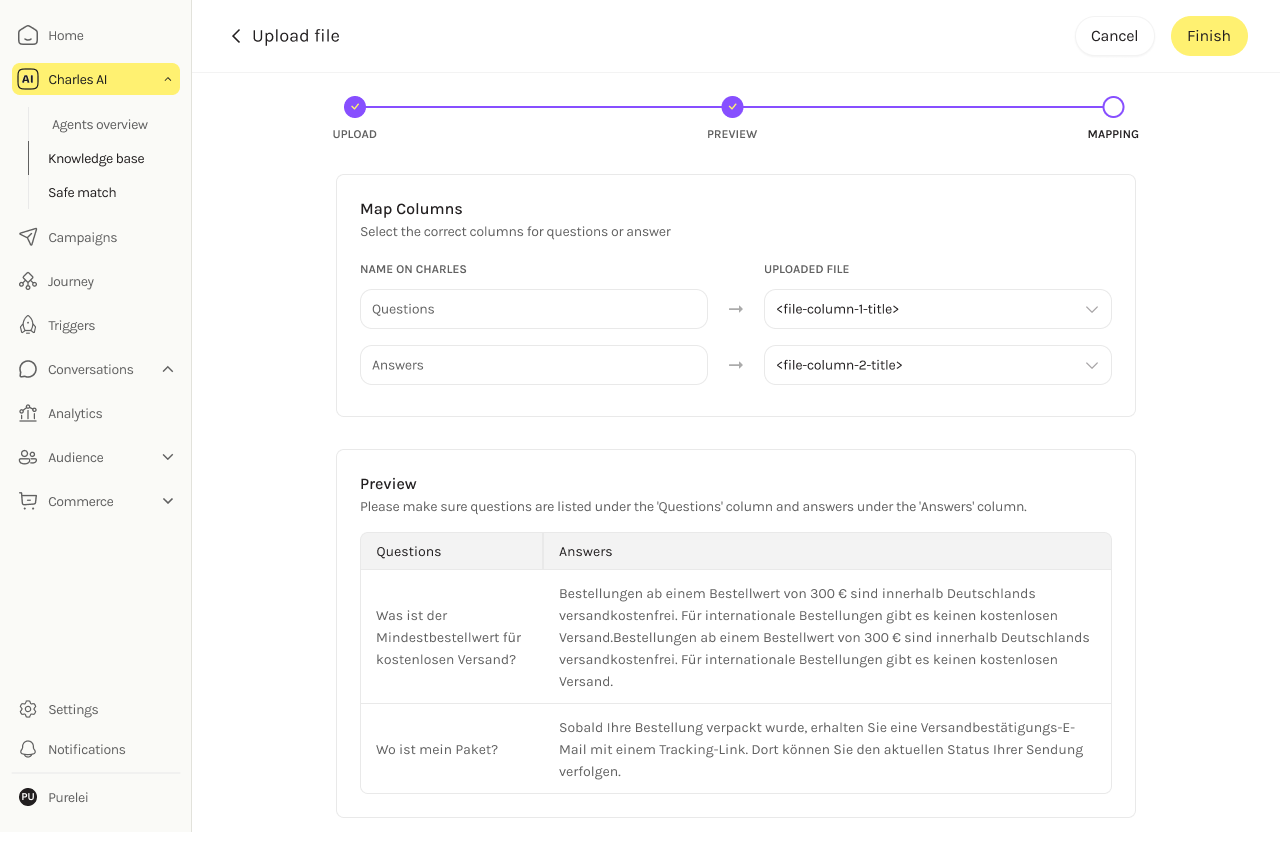This screenshot has height=842, width=1280.
Task: Click the back arrow beside Upload file
Action: pyautogui.click(x=236, y=36)
